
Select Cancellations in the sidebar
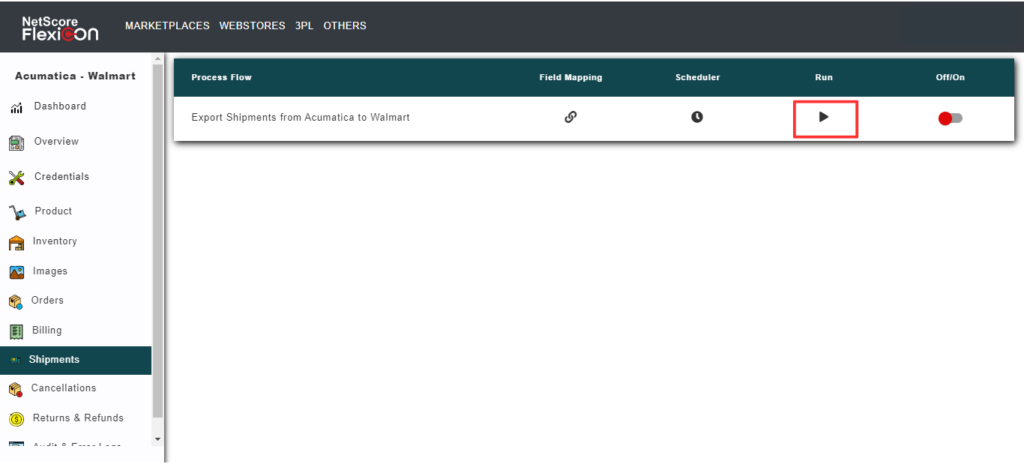point(63,388)
